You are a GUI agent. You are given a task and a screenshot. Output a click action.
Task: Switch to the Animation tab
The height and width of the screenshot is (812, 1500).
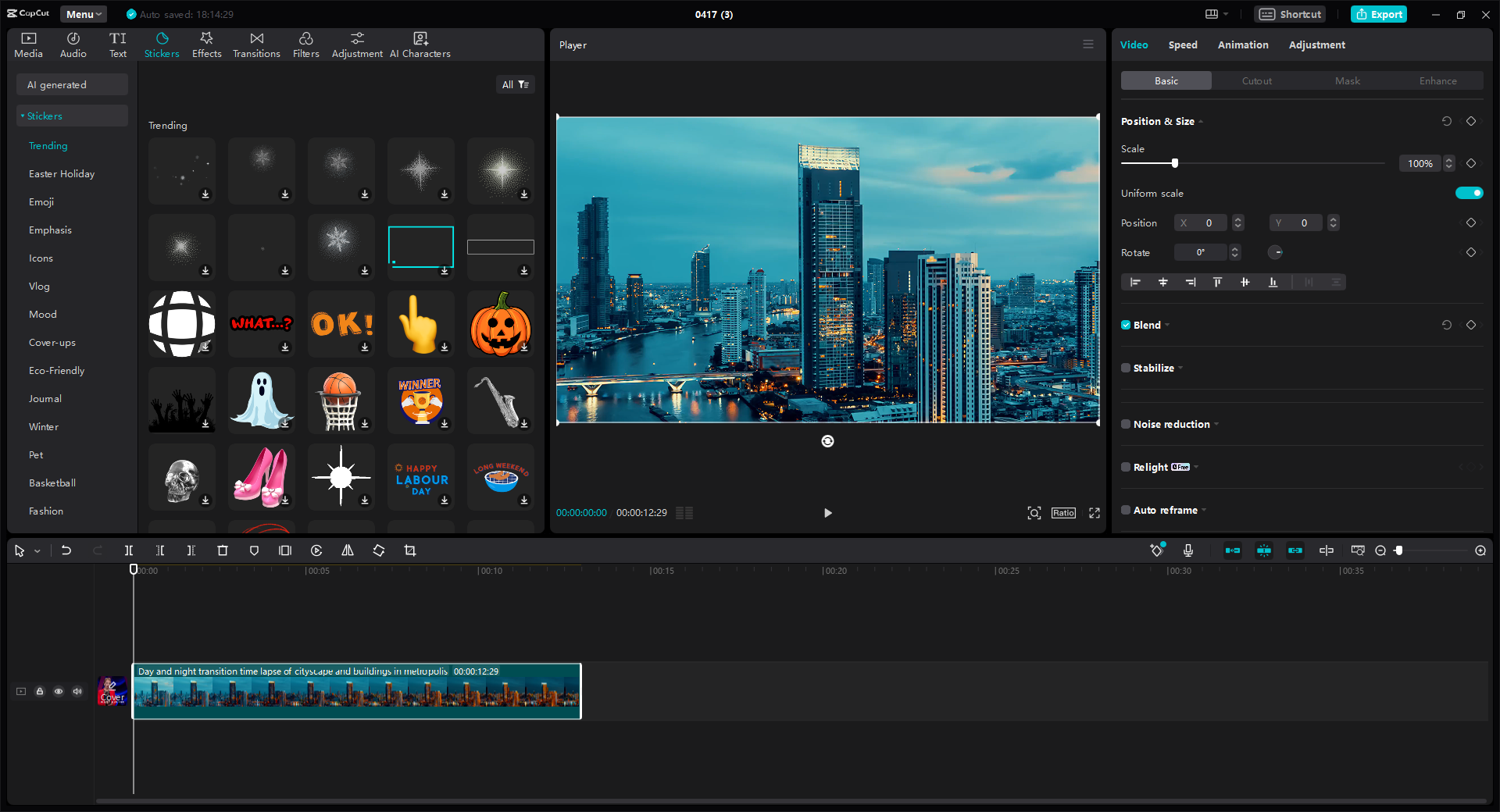pyautogui.click(x=1242, y=45)
